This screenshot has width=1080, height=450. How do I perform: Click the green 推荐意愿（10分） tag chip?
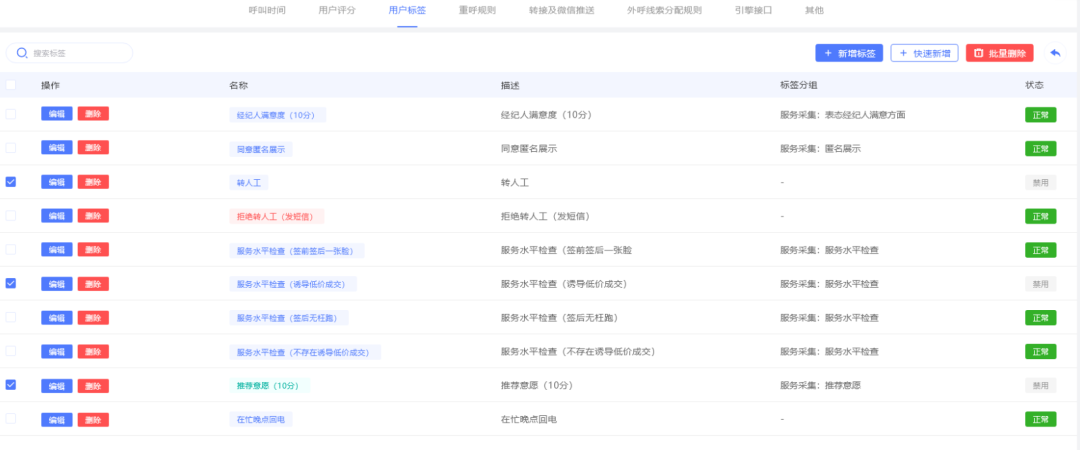point(270,385)
